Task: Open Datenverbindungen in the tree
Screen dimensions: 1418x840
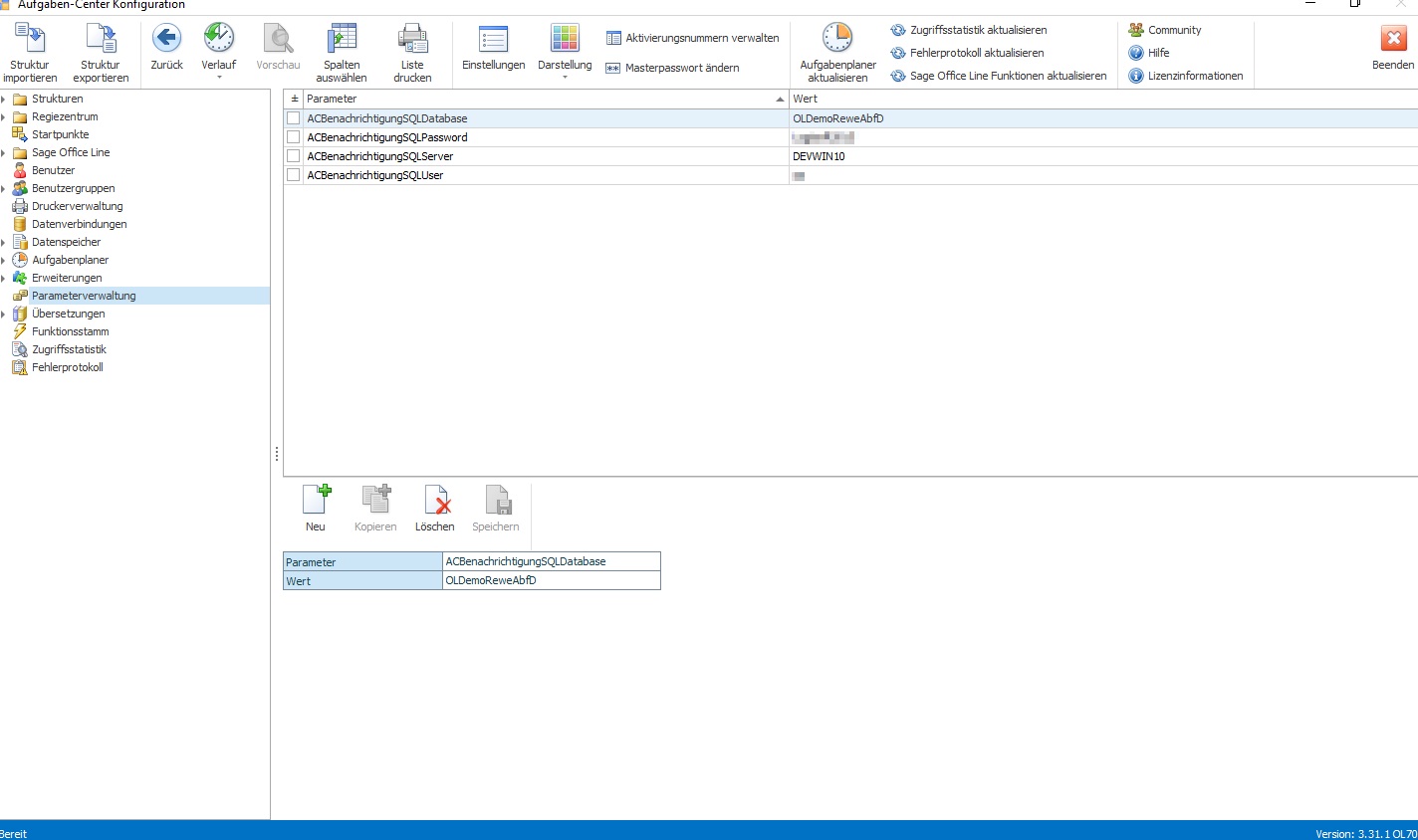Action: (x=79, y=224)
